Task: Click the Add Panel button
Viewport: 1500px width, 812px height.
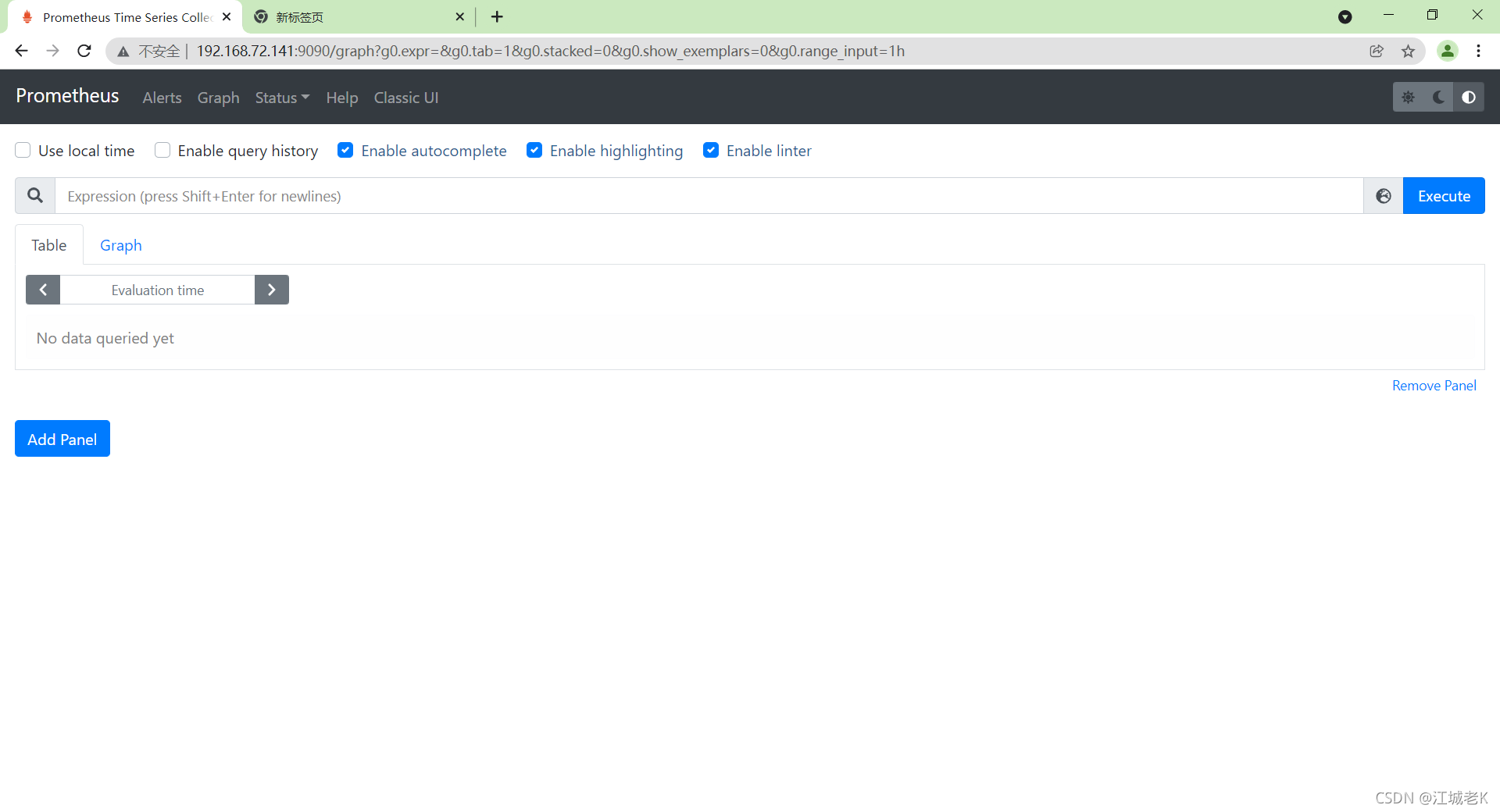Action: 62,439
